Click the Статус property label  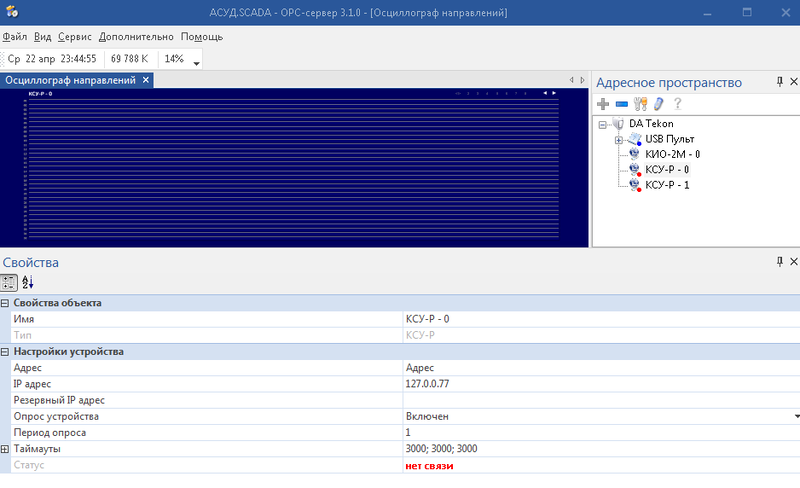point(29,465)
